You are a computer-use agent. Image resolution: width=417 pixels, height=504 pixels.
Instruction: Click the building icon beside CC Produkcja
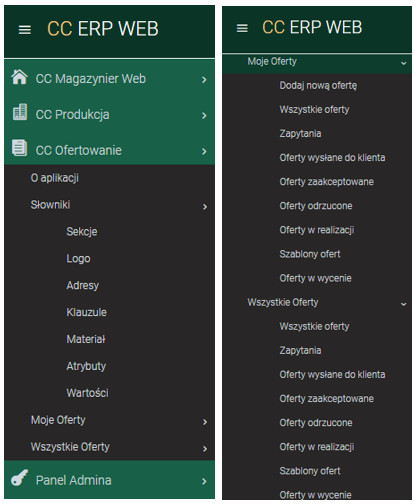tap(20, 112)
